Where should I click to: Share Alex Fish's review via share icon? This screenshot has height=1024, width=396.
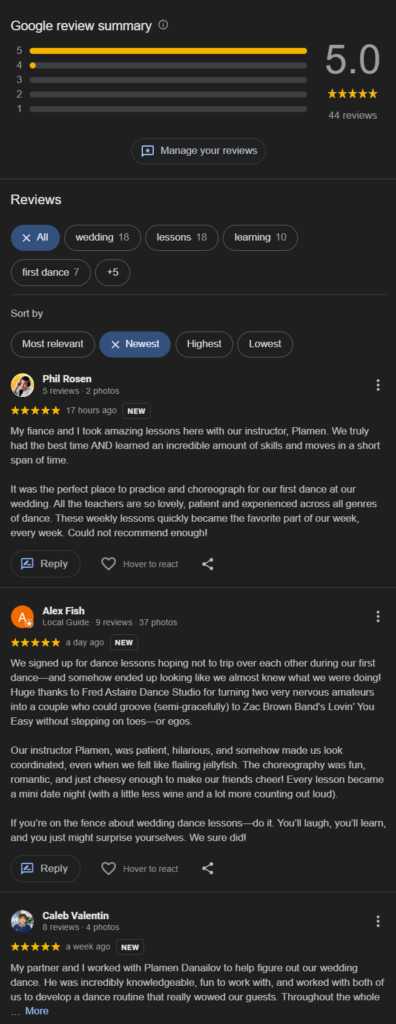(x=208, y=869)
